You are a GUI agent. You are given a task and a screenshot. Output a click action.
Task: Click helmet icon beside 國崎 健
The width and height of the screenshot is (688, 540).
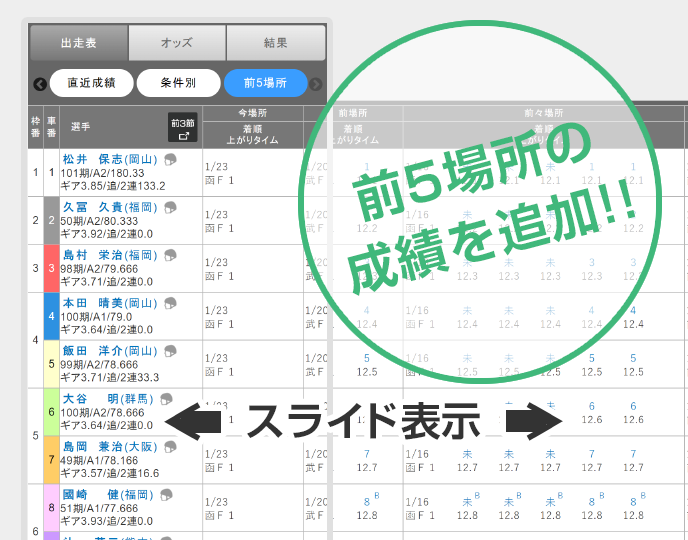pos(170,495)
